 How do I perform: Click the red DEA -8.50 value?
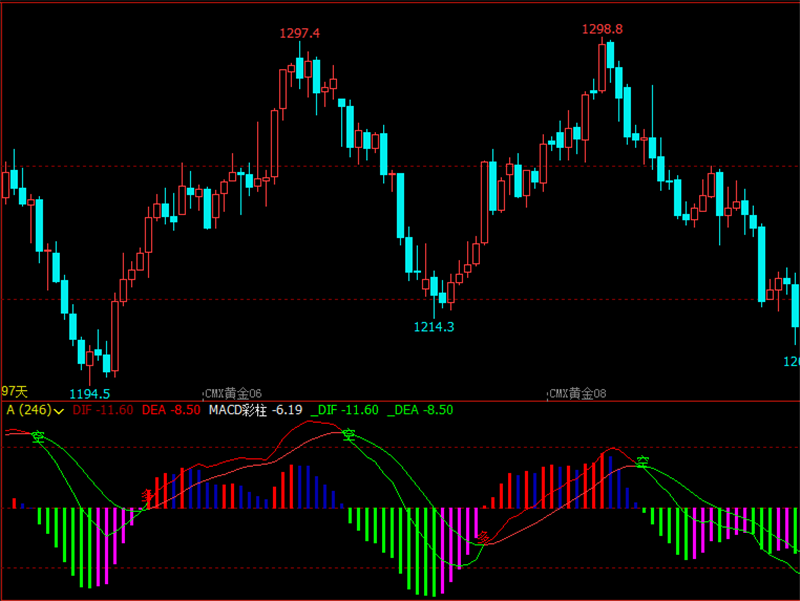pyautogui.click(x=171, y=410)
